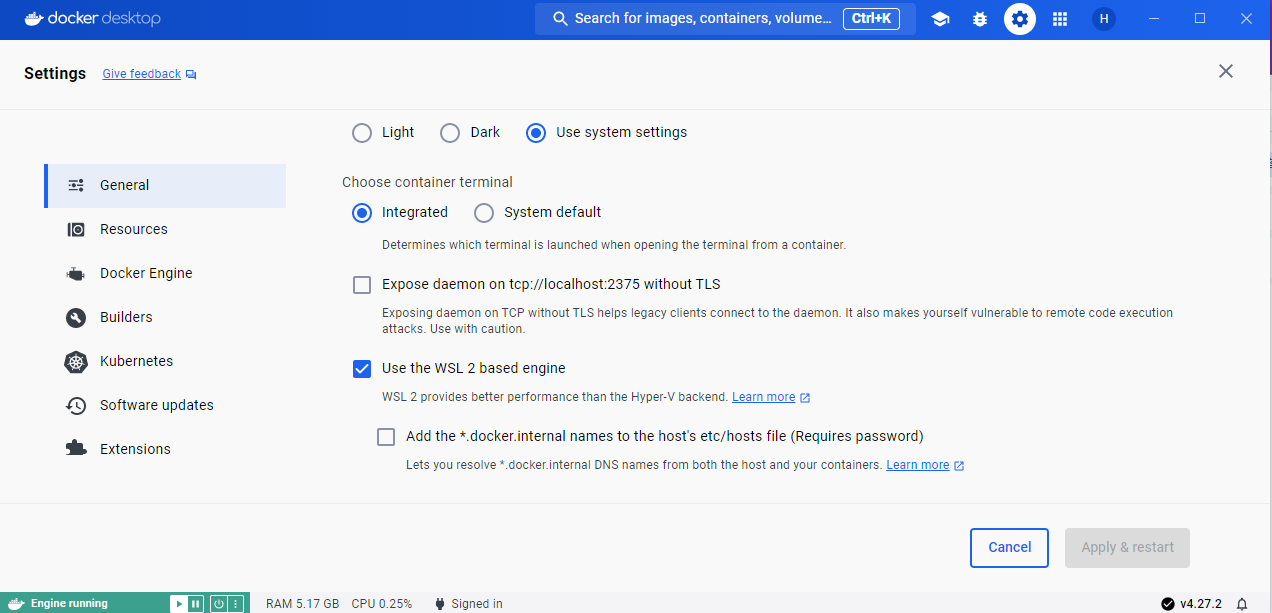Screen dimensions: 1272x613
Task: Click the engine power icon in status bar
Action: 218,604
